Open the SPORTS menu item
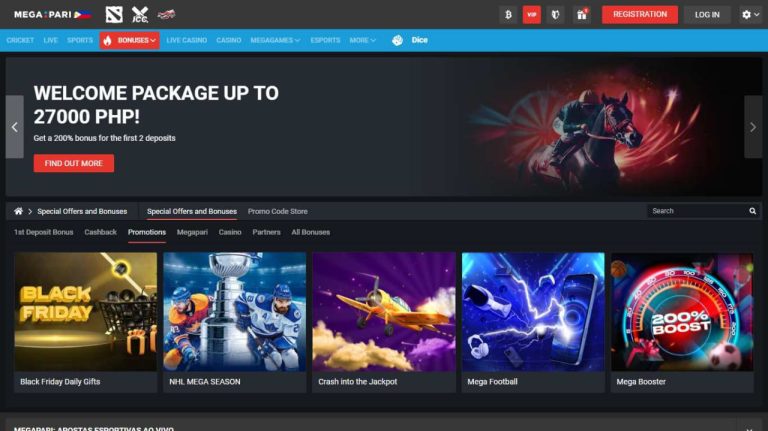Screen dimensions: 768x431 [x=80, y=40]
